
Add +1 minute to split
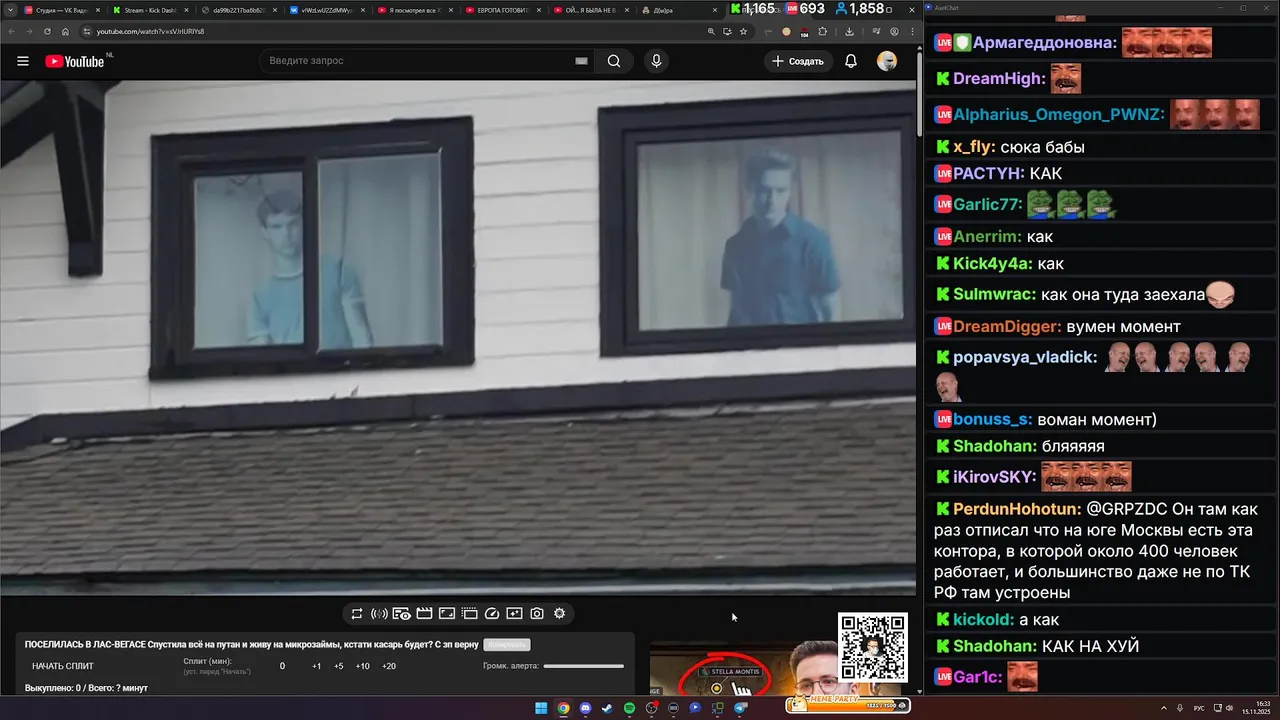pos(317,666)
